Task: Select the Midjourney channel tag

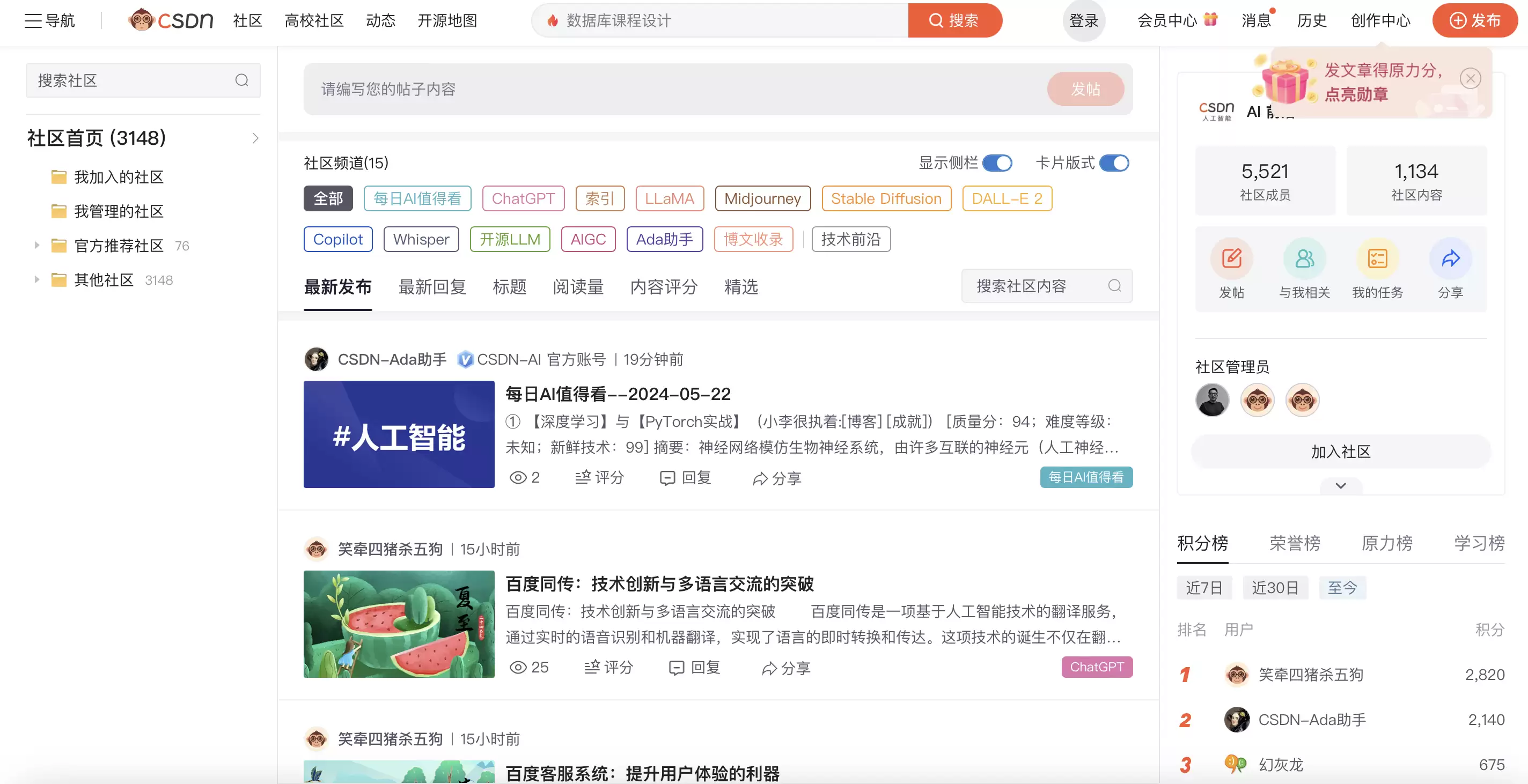Action: tap(762, 198)
